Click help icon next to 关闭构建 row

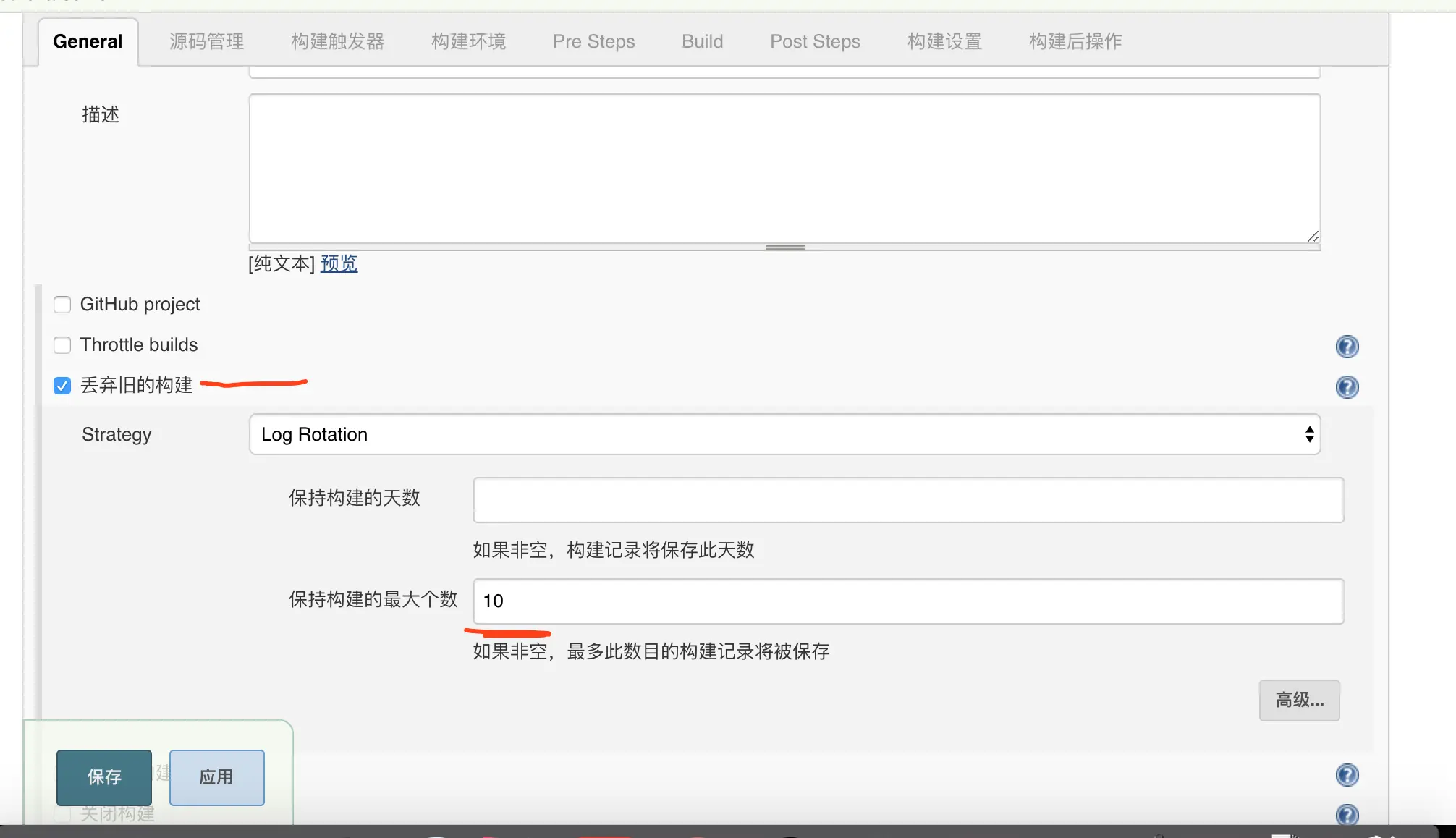pos(1347,815)
